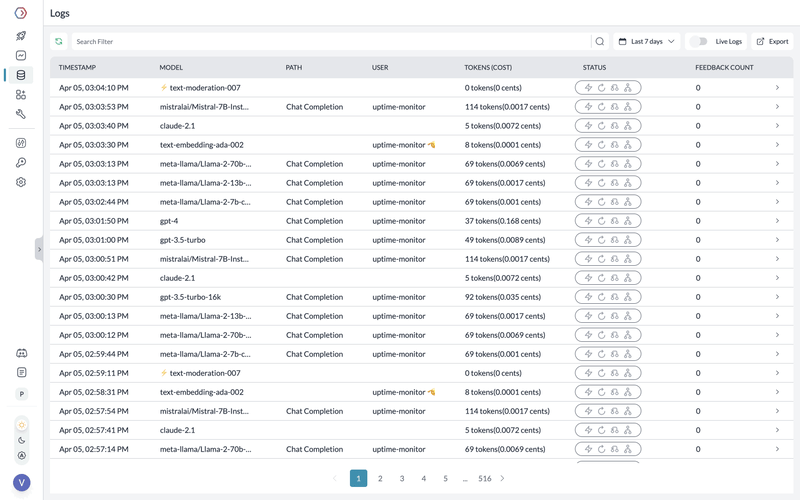This screenshot has height=500, width=800.
Task: Click the search magnifier icon
Action: pyautogui.click(x=600, y=41)
